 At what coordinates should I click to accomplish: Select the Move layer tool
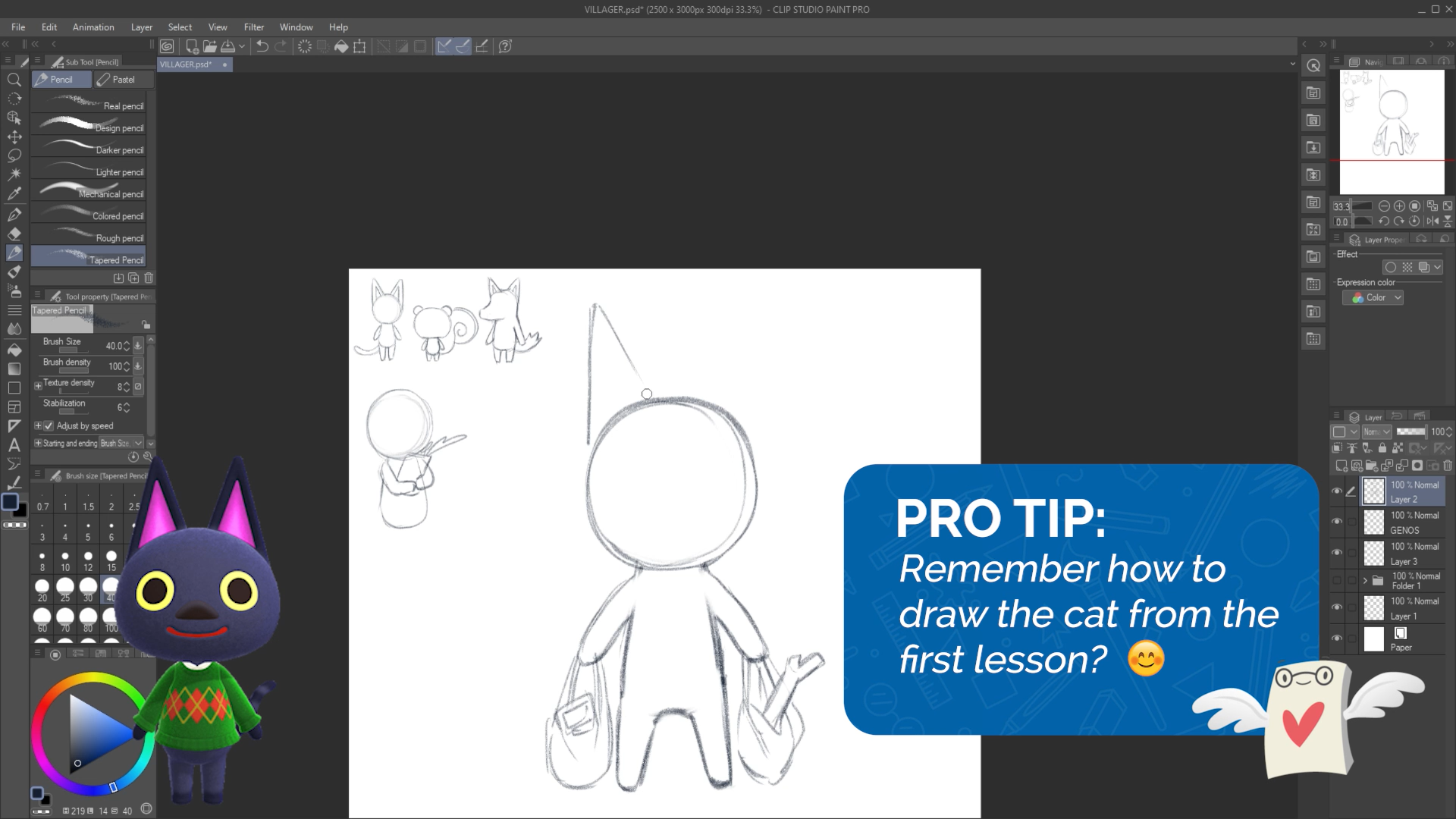coord(14,137)
